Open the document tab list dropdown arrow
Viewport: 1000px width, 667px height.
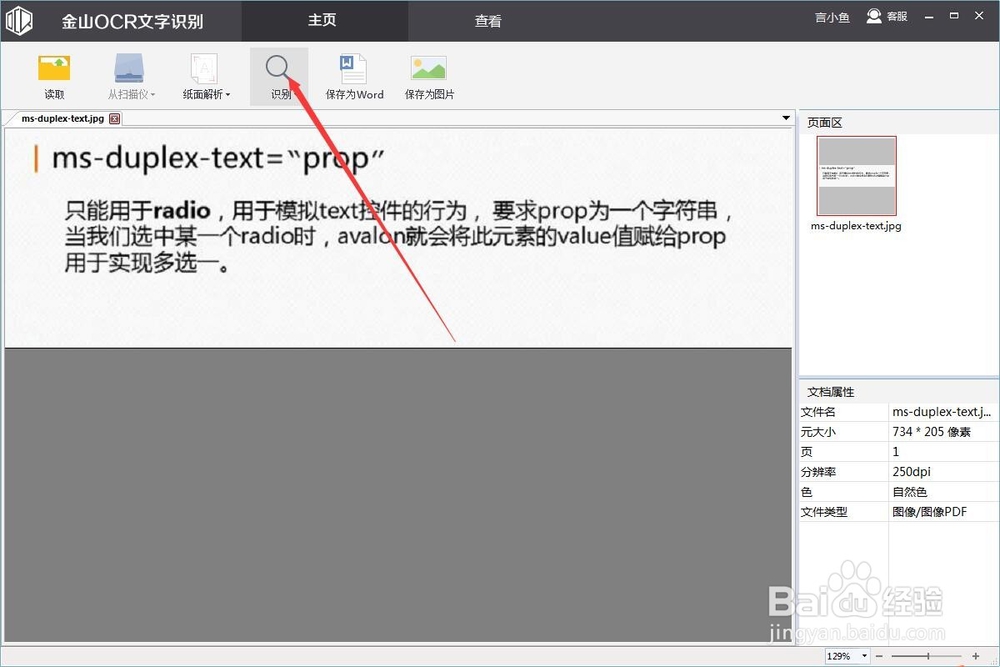[785, 118]
